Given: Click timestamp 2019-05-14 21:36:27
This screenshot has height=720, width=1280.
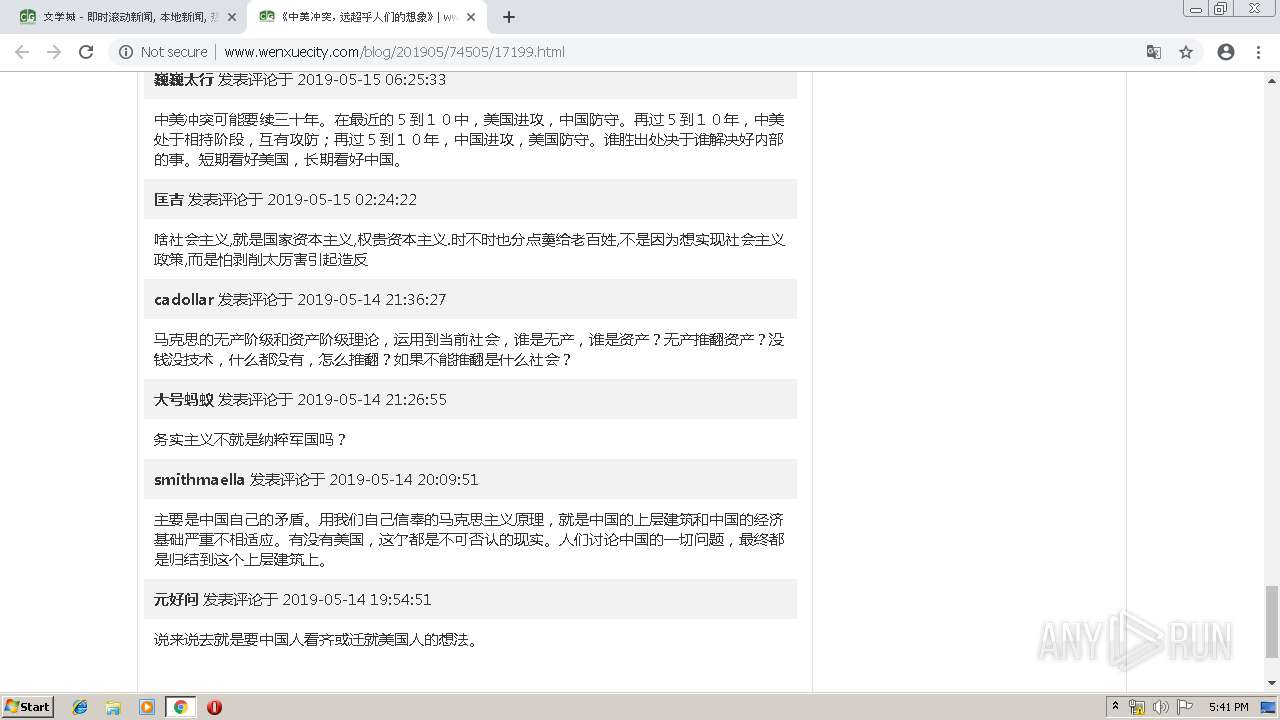Looking at the screenshot, I should 372,299.
